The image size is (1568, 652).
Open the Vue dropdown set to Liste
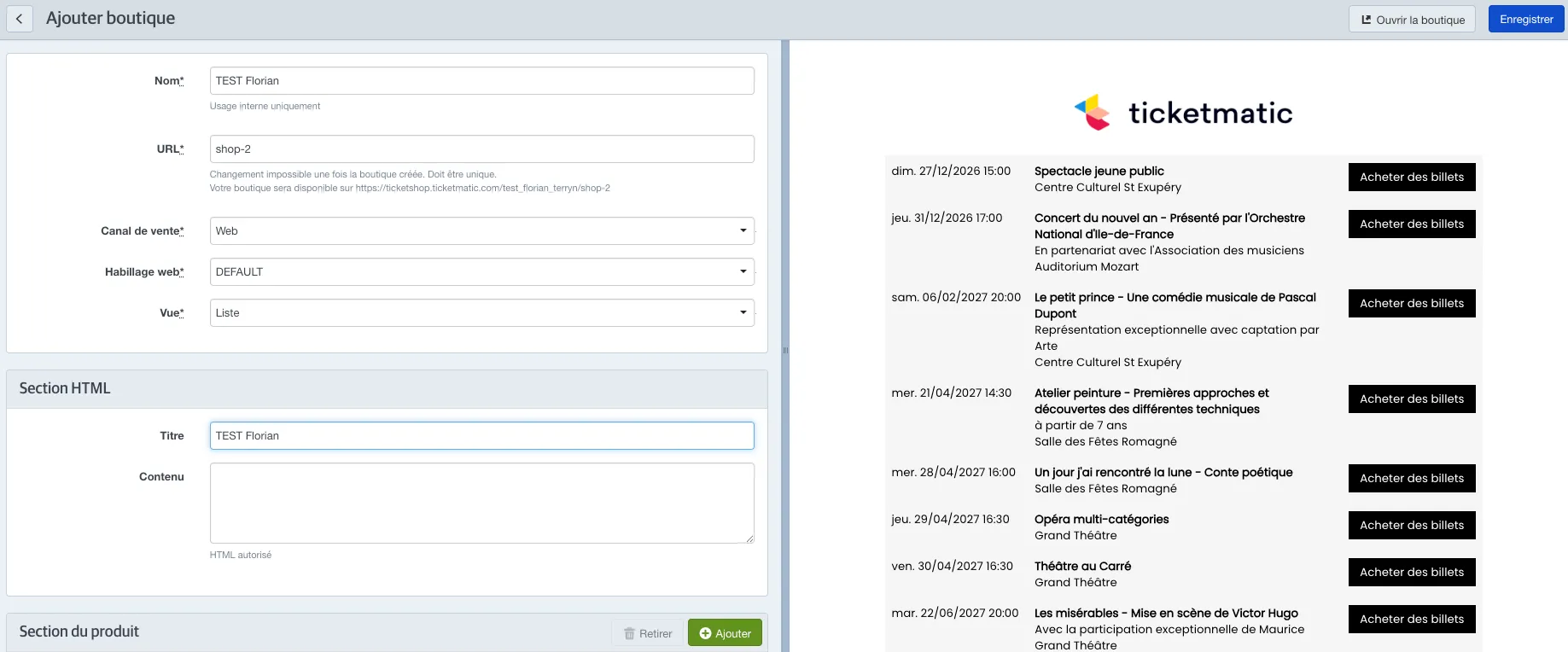coord(481,313)
